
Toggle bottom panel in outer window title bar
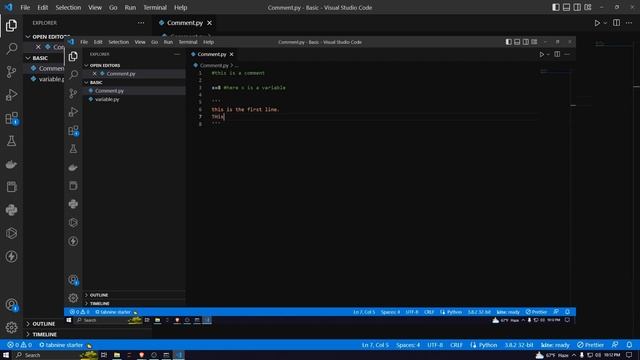(x=567, y=7)
